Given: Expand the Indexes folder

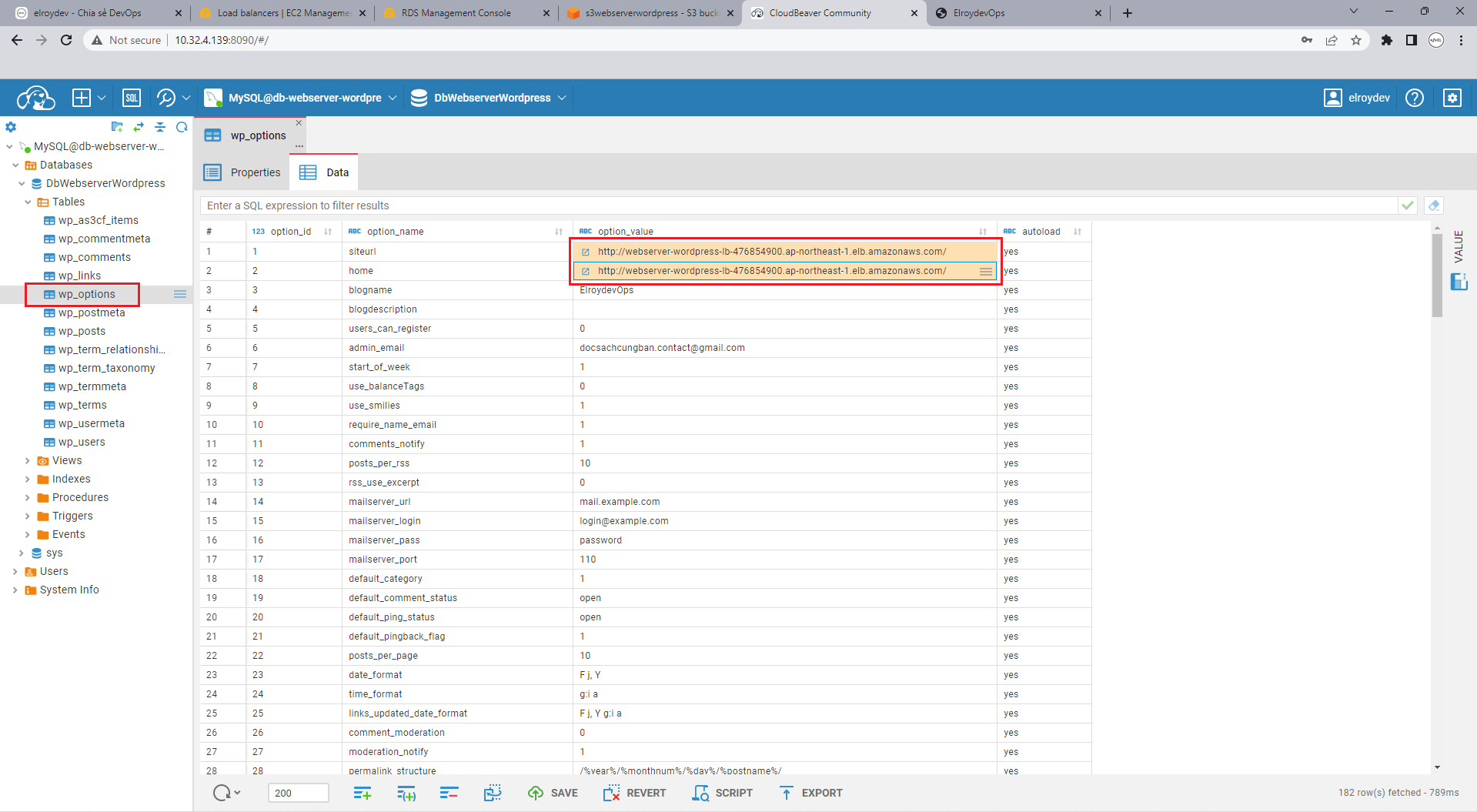Looking at the screenshot, I should point(28,479).
